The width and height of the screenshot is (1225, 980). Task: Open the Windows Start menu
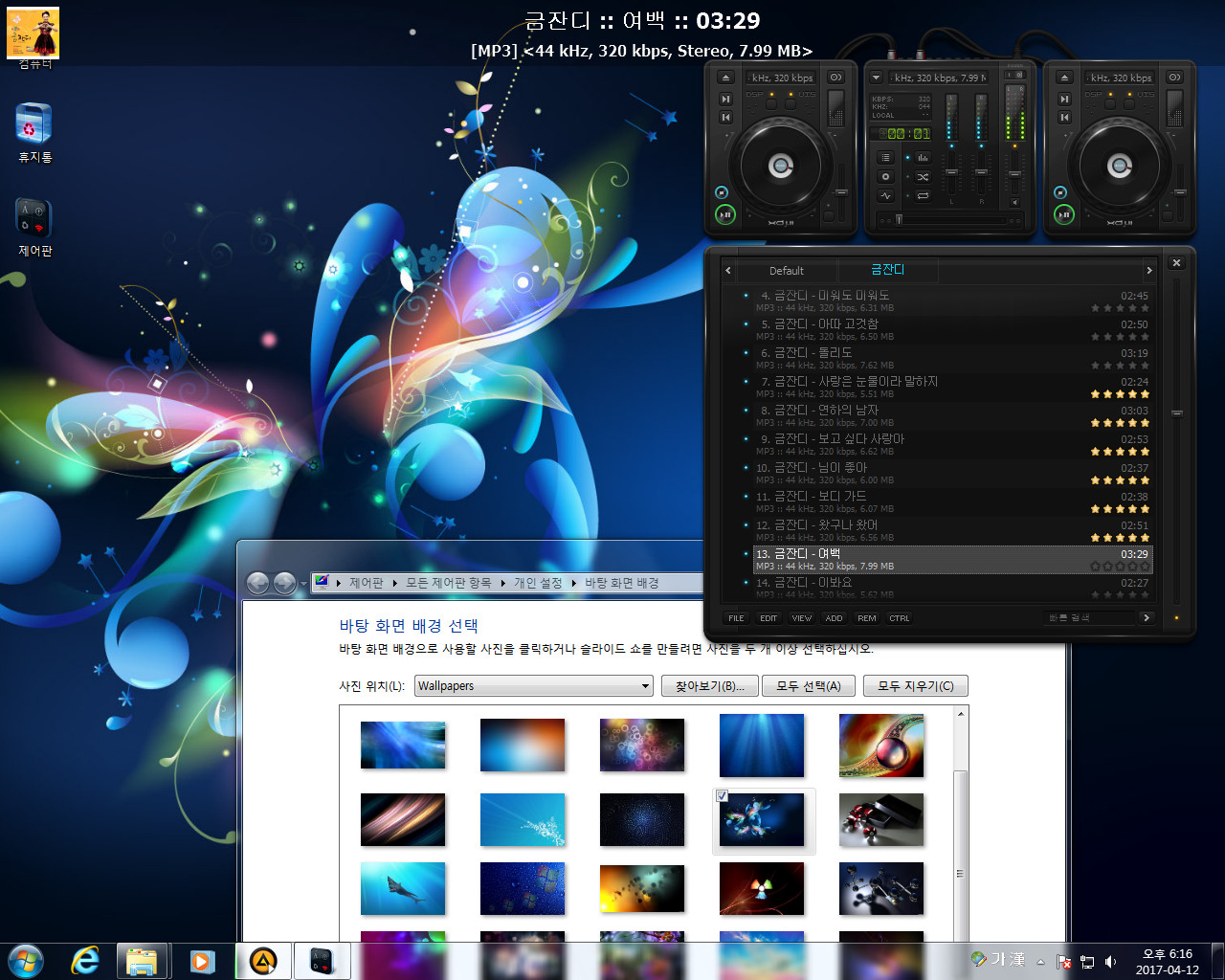(25, 961)
